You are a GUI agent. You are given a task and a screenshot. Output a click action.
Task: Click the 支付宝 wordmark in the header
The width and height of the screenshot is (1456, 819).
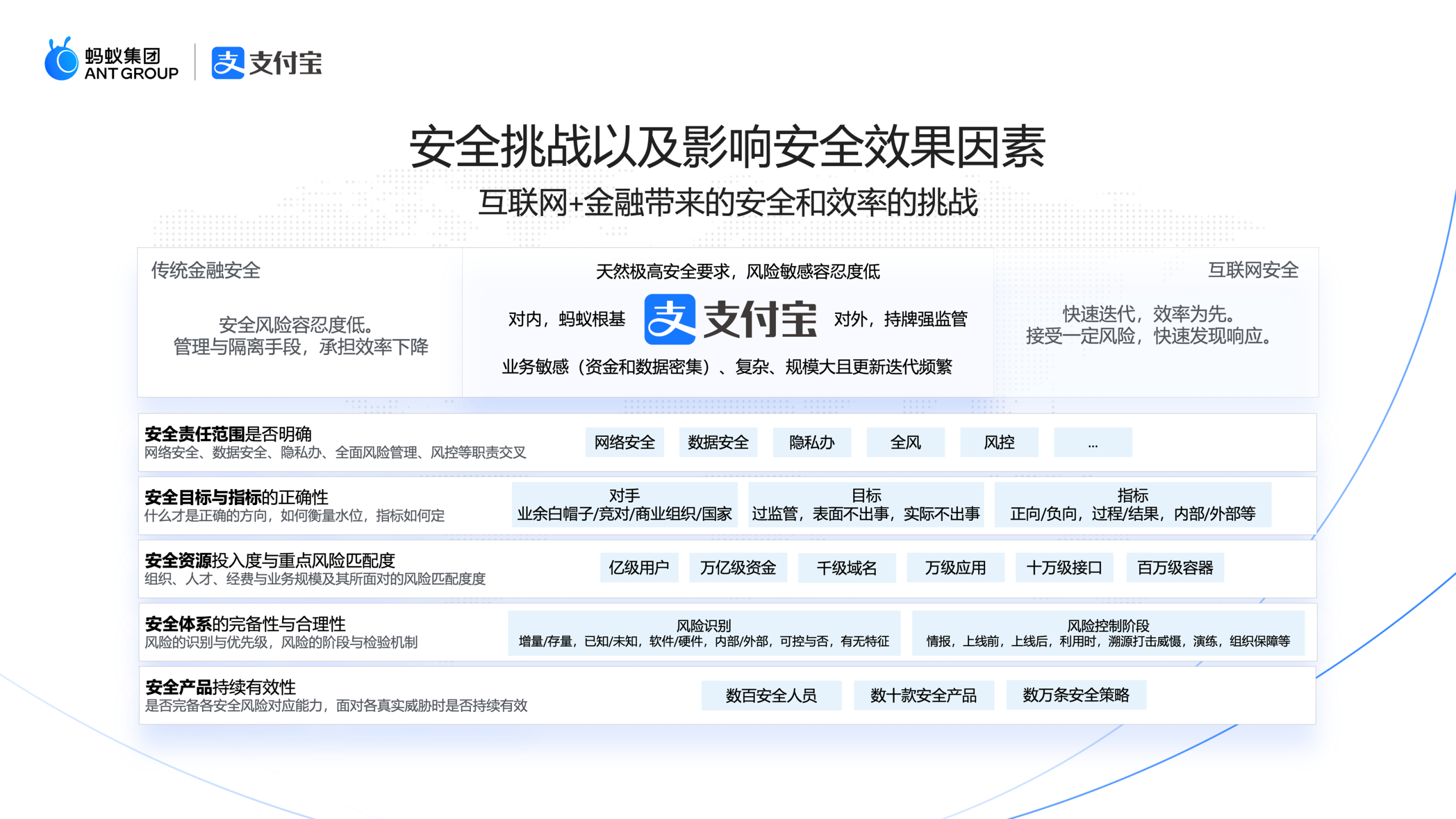(286, 63)
